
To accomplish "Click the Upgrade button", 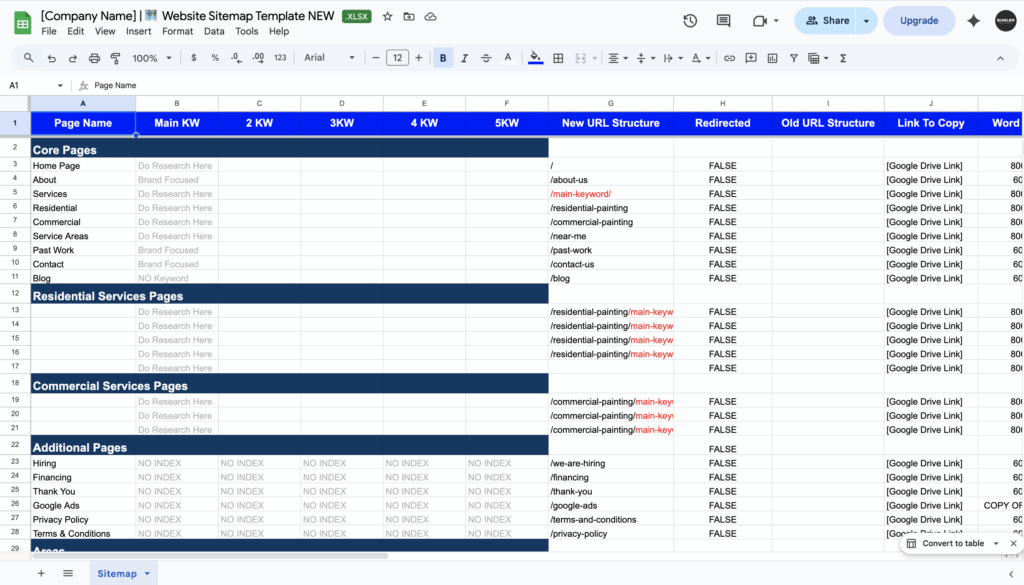I will click(919, 20).
